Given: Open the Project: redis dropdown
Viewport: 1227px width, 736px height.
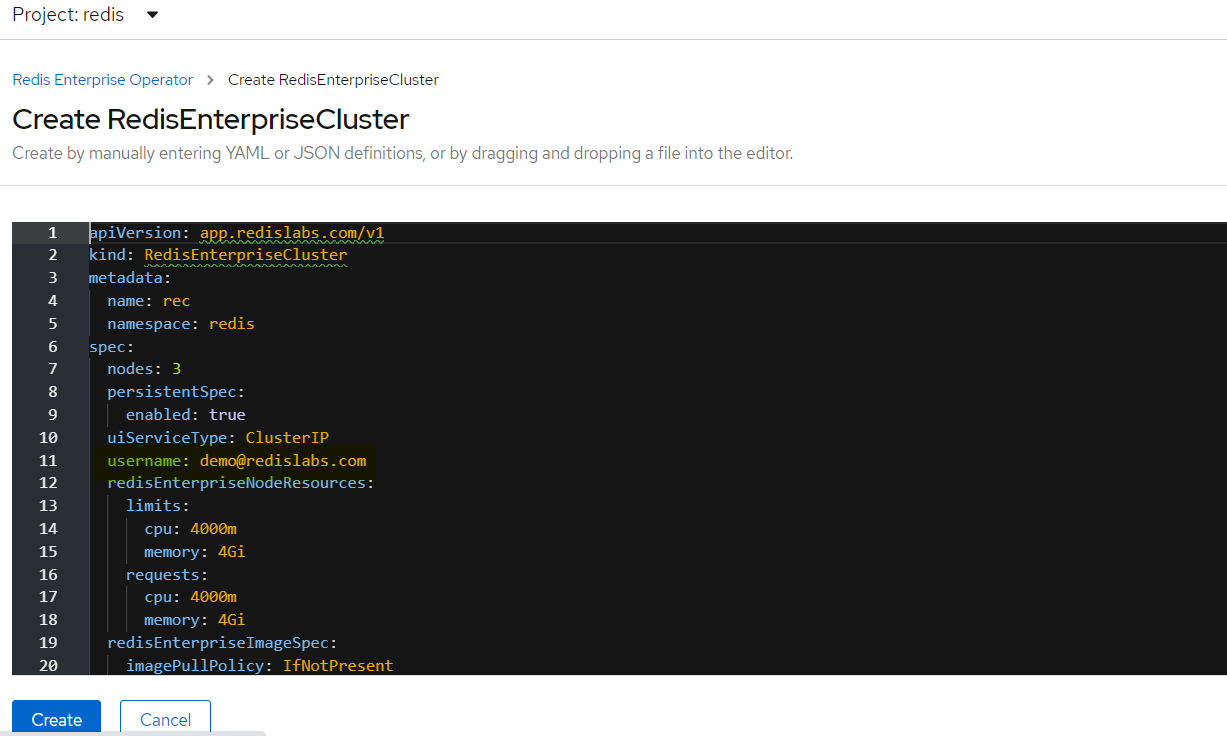Looking at the screenshot, I should pos(85,15).
